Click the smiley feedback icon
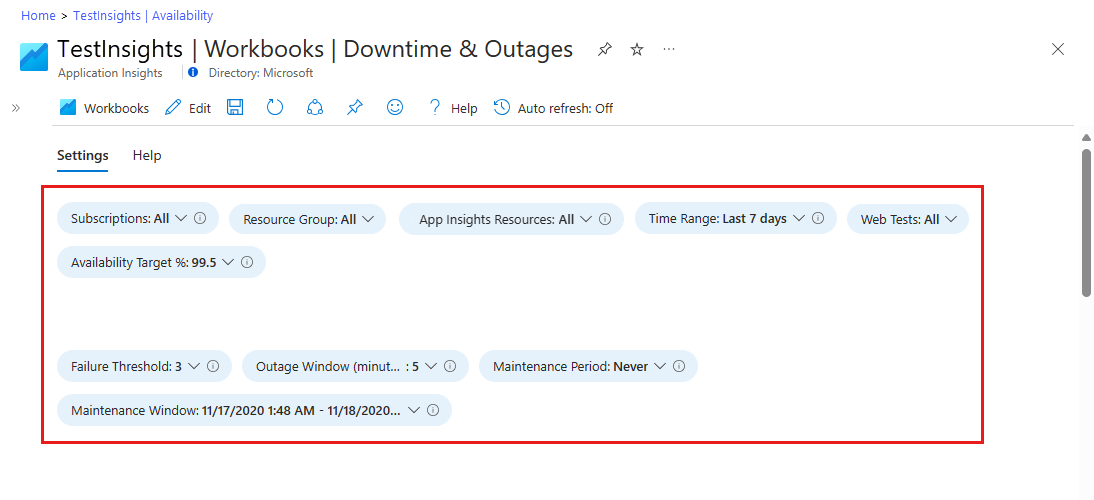This screenshot has height=500, width=1094. click(x=395, y=108)
